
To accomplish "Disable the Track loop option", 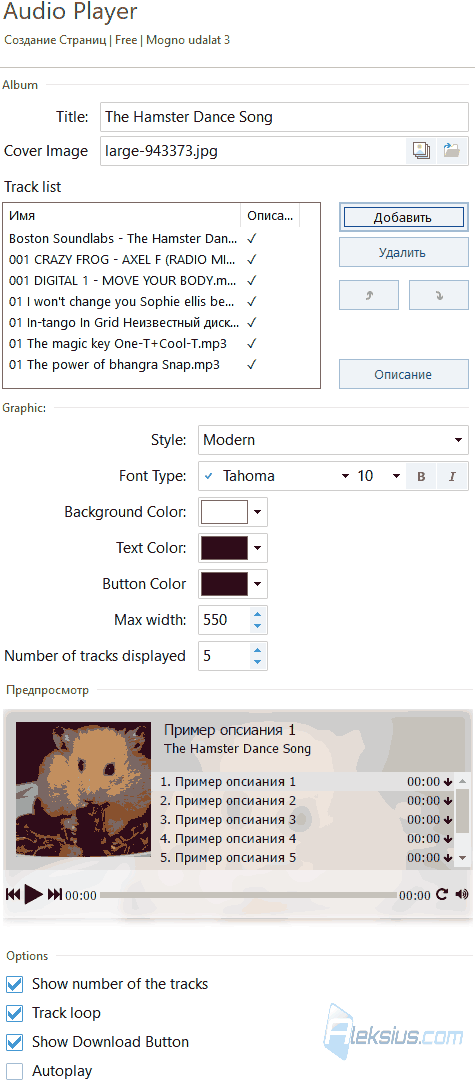I will tap(14, 1013).
